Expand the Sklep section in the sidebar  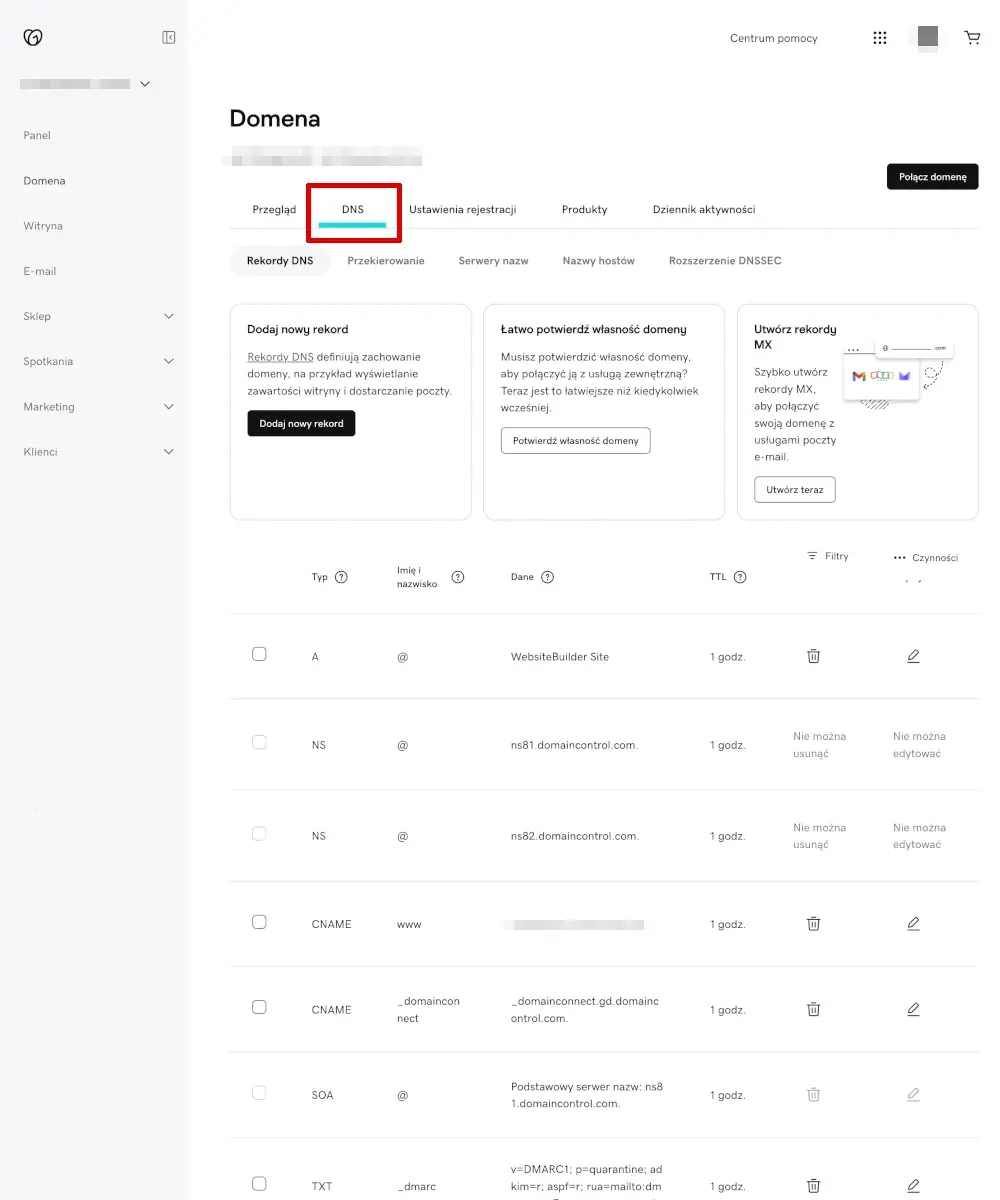pos(95,316)
